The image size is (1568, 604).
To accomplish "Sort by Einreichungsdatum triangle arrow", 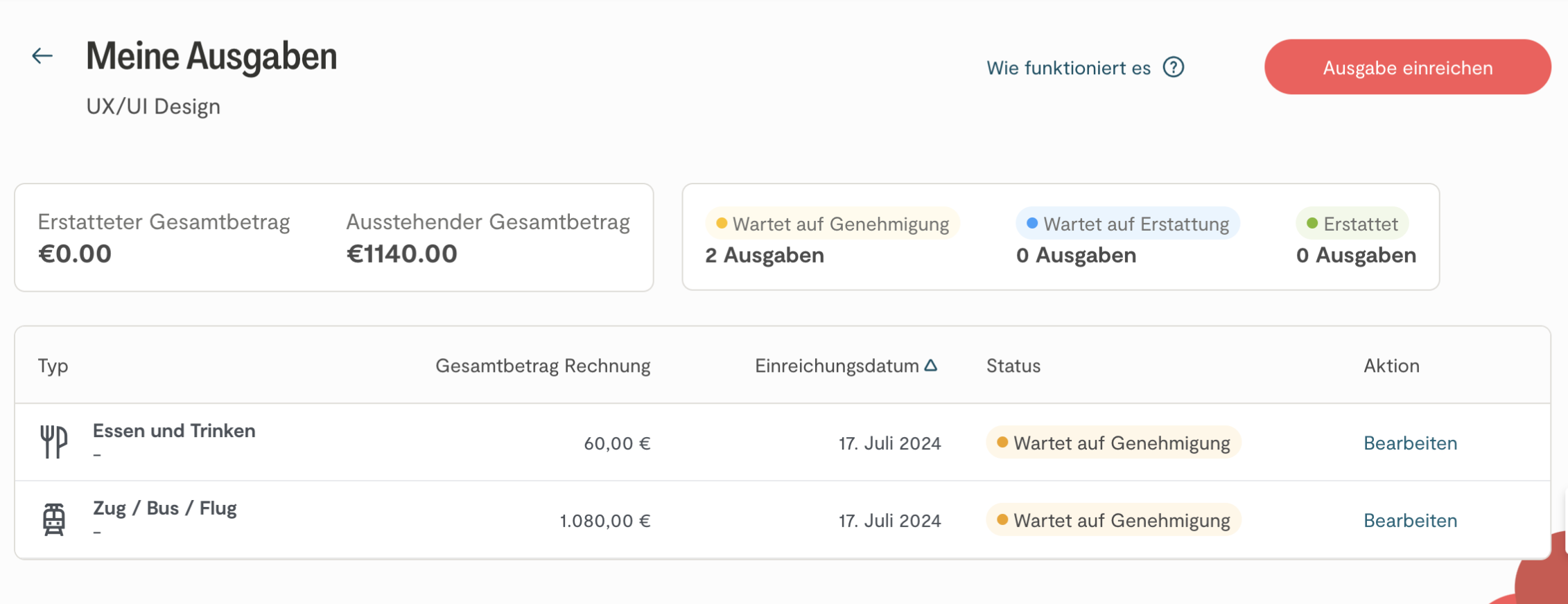I will coord(931,365).
